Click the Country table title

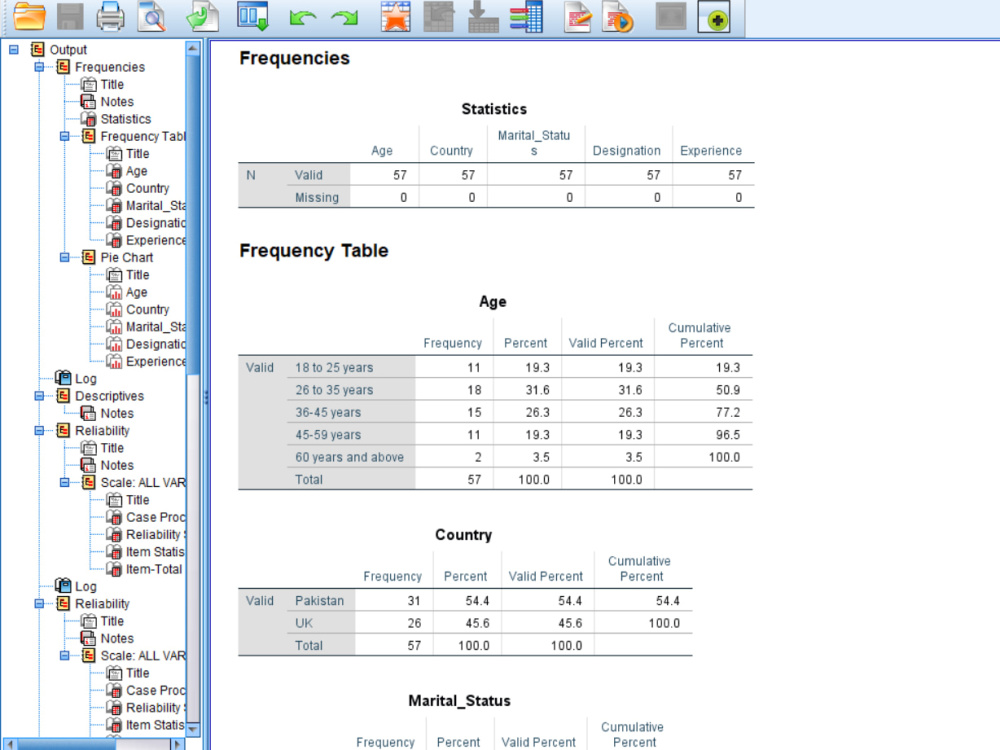click(464, 535)
